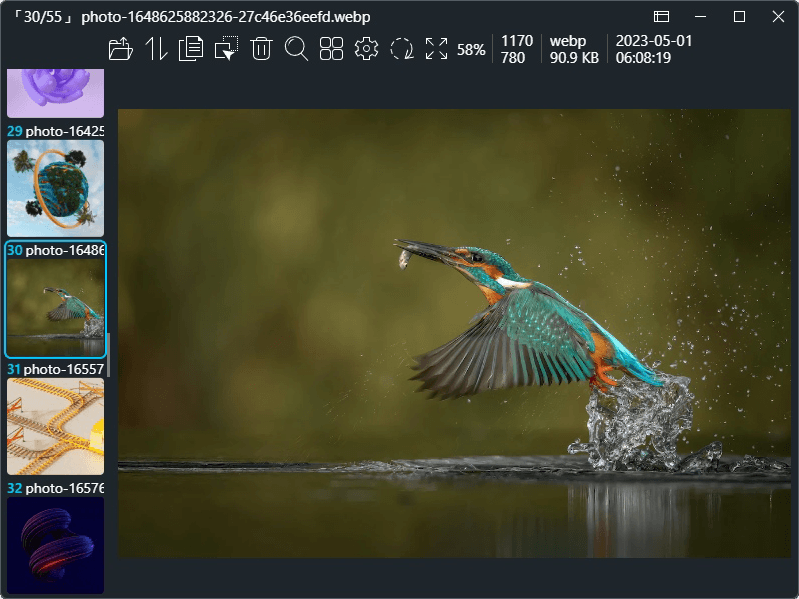Open thumbnail 32 dark neon swirl image
The height and width of the screenshot is (599, 799).
click(x=55, y=545)
